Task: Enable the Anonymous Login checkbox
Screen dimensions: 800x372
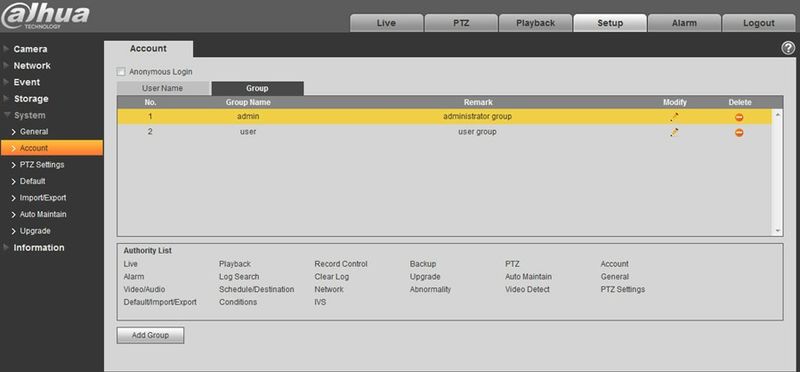Action: [x=121, y=72]
